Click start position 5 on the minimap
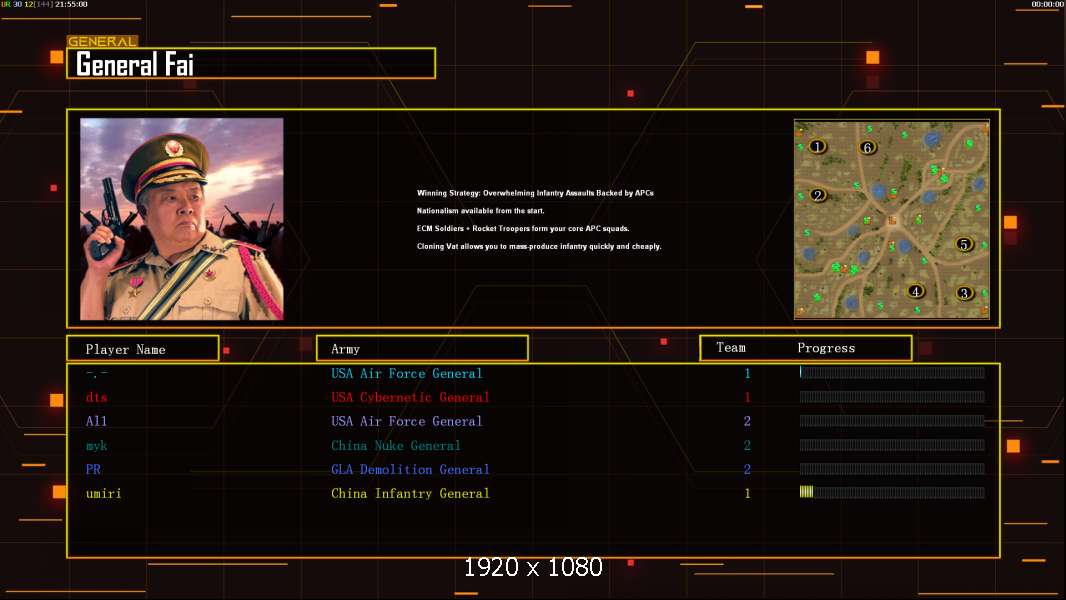The width and height of the screenshot is (1066, 600). pyautogui.click(x=963, y=244)
